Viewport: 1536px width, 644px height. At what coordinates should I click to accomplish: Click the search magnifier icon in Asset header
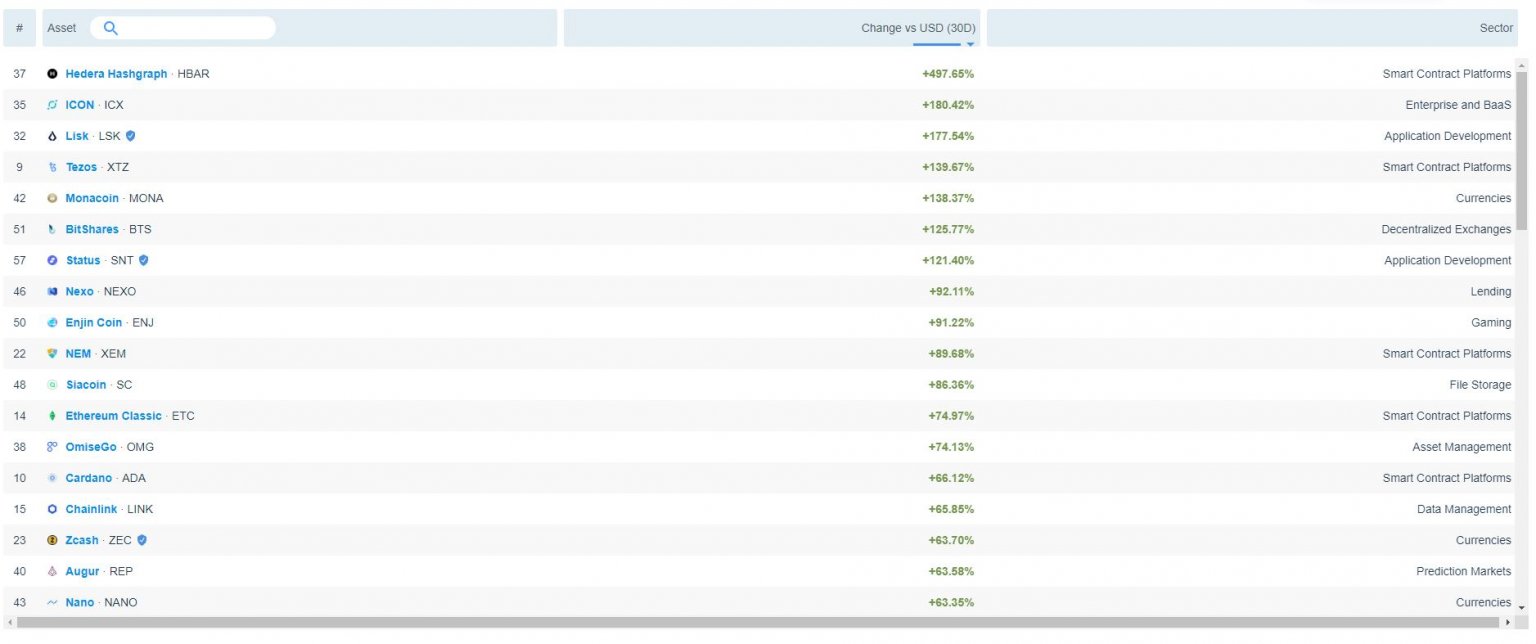click(x=111, y=28)
